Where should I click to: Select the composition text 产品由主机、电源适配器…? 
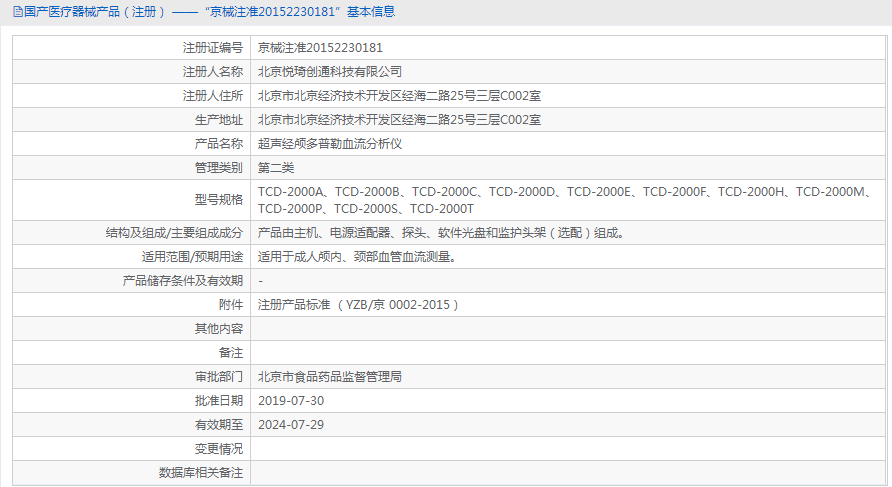[x=441, y=233]
